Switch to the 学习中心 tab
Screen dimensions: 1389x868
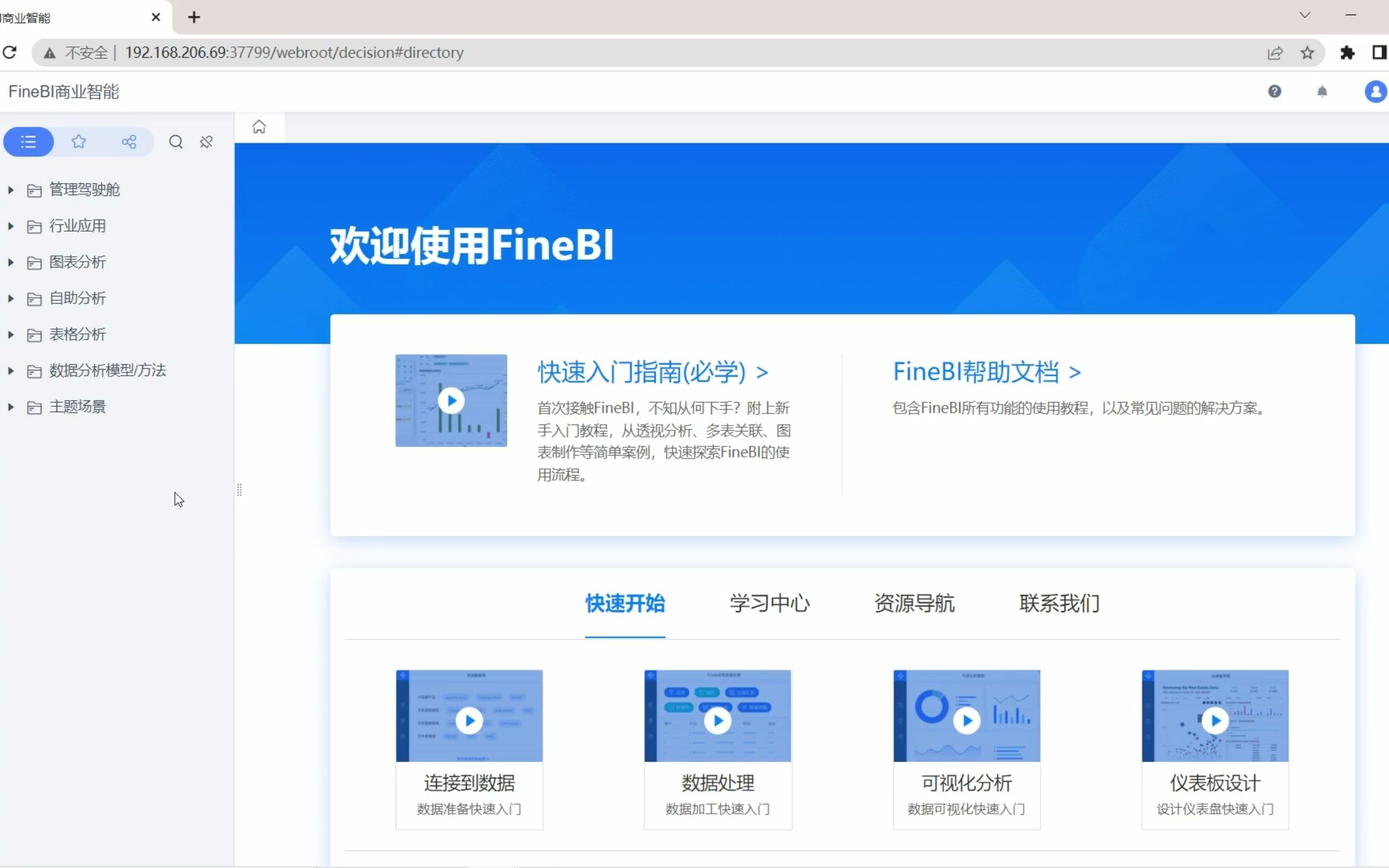coord(770,603)
